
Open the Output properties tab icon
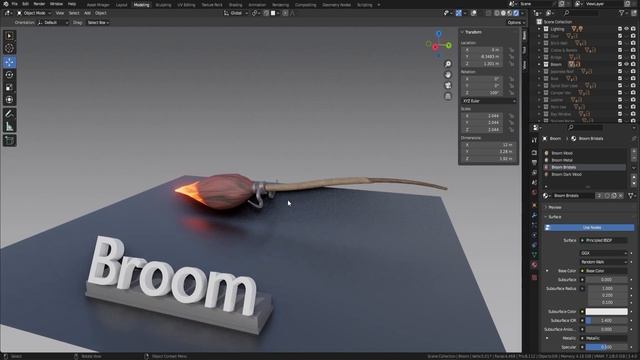(534, 162)
